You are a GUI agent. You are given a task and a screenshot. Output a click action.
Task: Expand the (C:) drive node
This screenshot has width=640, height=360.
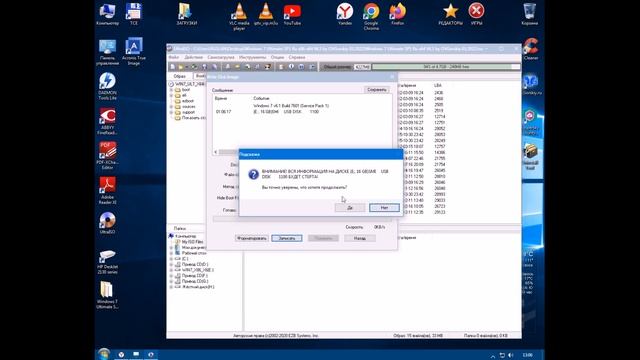(x=171, y=259)
